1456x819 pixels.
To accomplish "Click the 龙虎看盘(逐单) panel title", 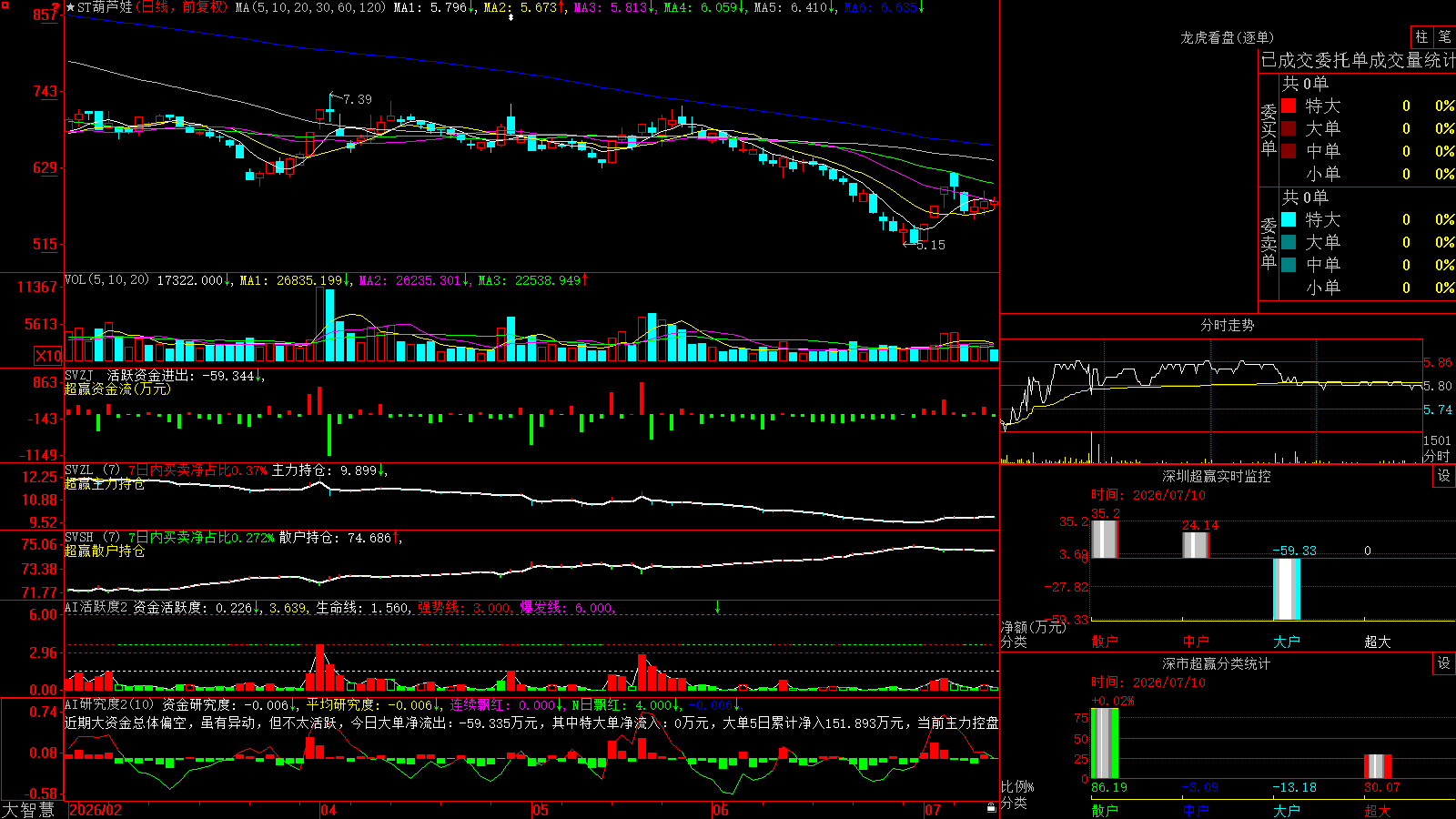I will click(x=1228, y=37).
